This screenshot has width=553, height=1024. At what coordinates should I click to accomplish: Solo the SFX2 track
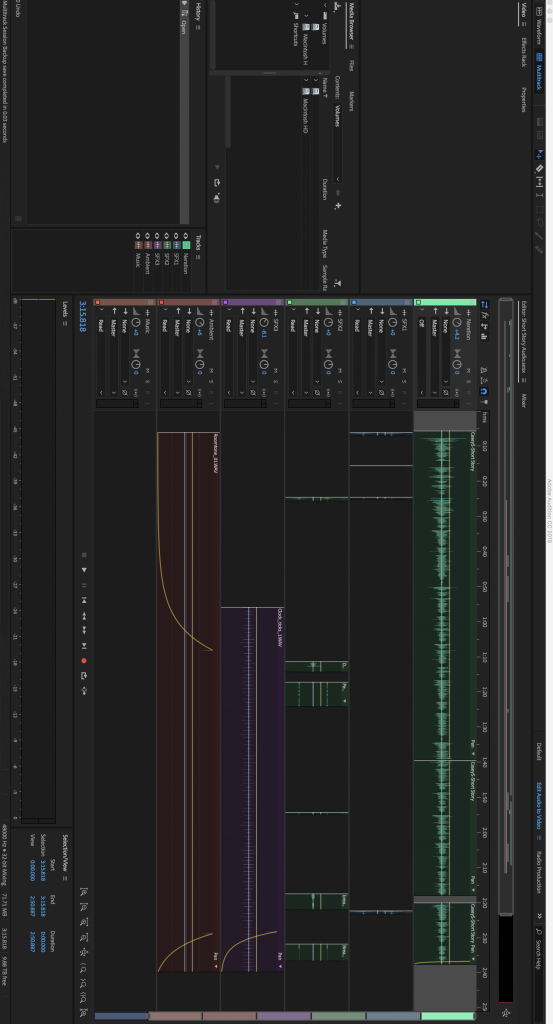(340, 381)
